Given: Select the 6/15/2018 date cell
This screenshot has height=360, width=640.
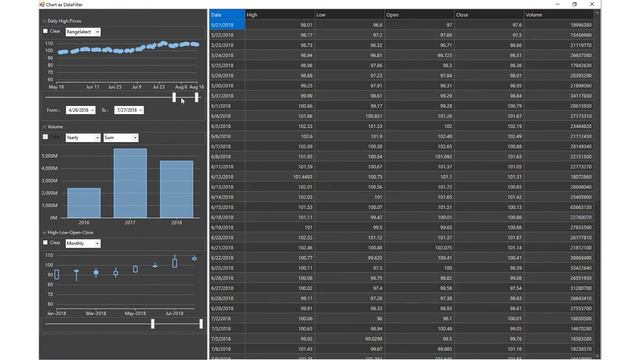Looking at the screenshot, I should pyautogui.click(x=227, y=207).
